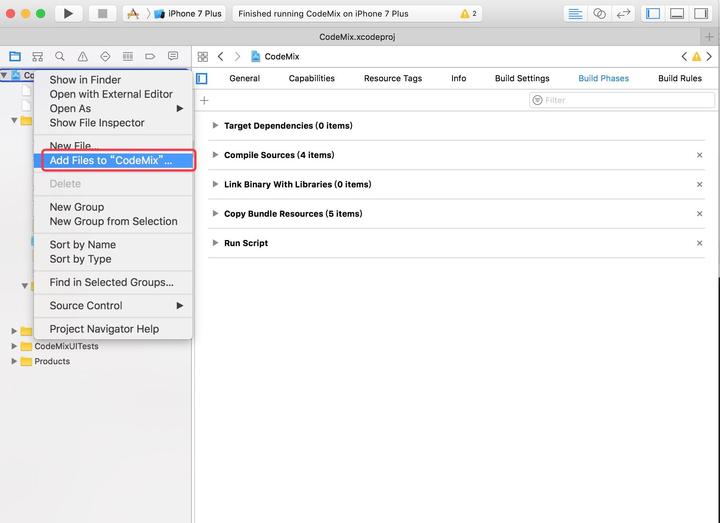Choose Add Files to "CodeMix"
This screenshot has height=523, width=720.
click(x=113, y=160)
